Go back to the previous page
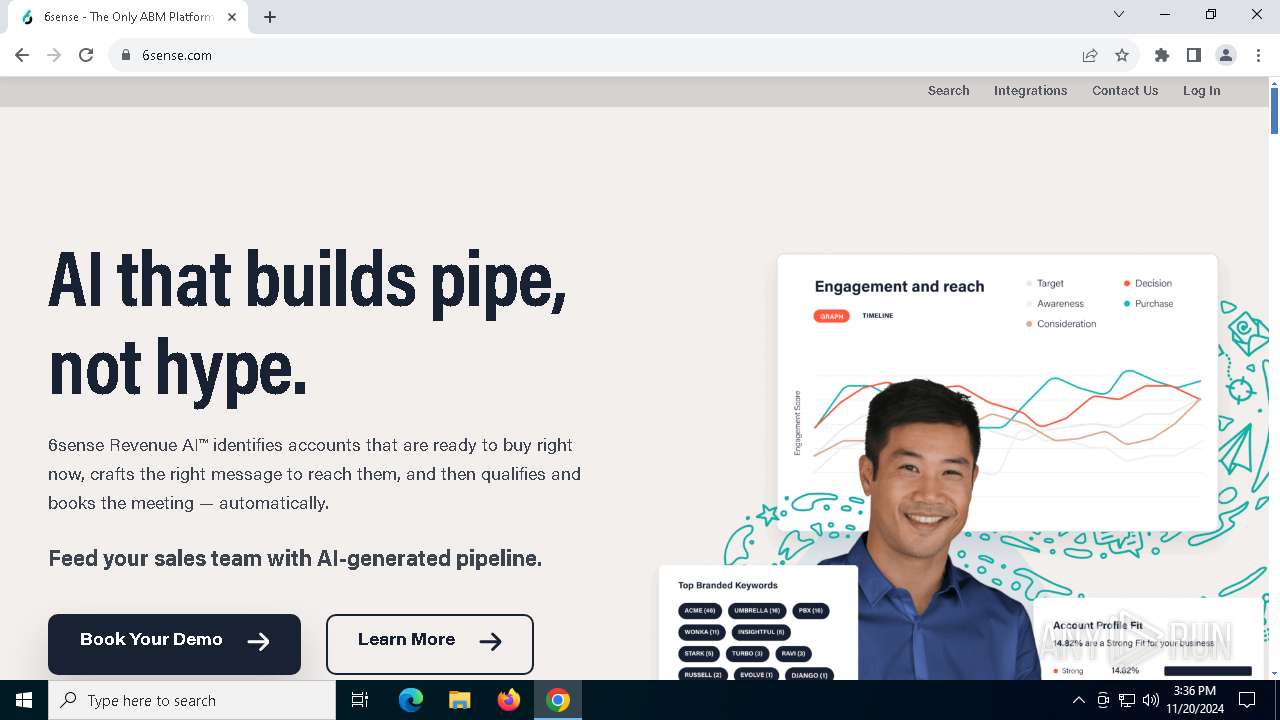The width and height of the screenshot is (1280, 720). 22,55
